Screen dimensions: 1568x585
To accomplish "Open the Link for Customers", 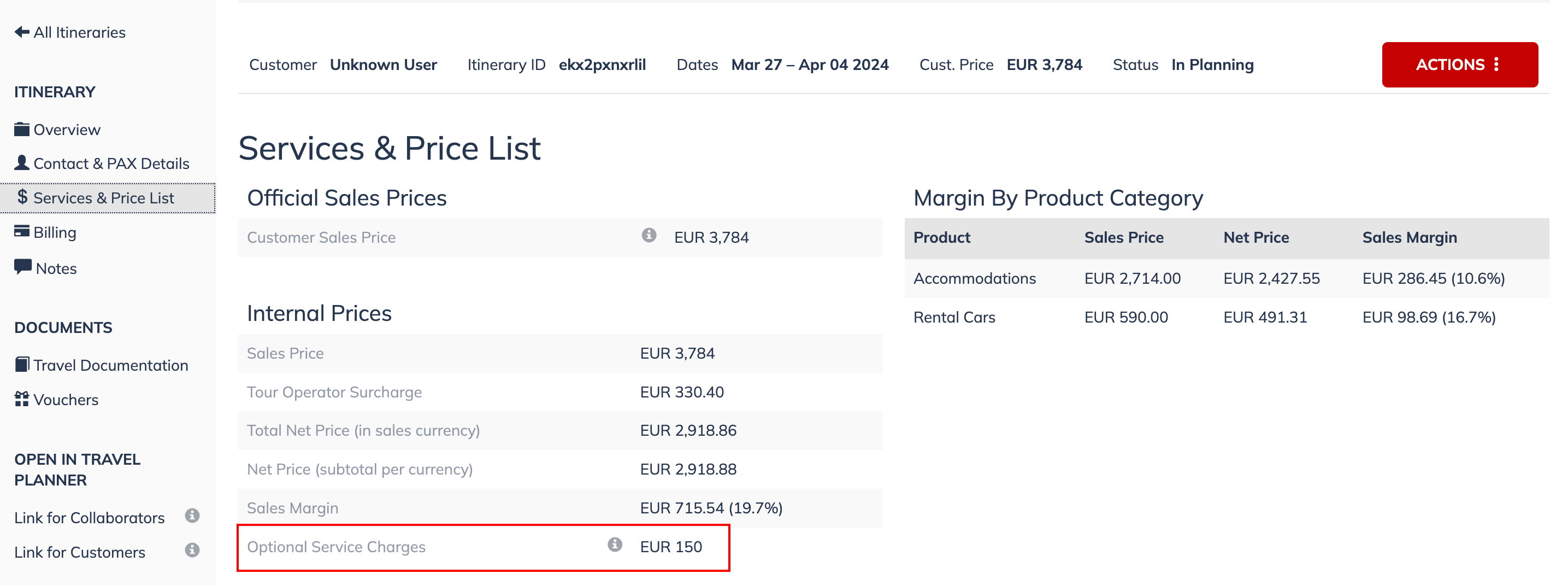I will (80, 552).
